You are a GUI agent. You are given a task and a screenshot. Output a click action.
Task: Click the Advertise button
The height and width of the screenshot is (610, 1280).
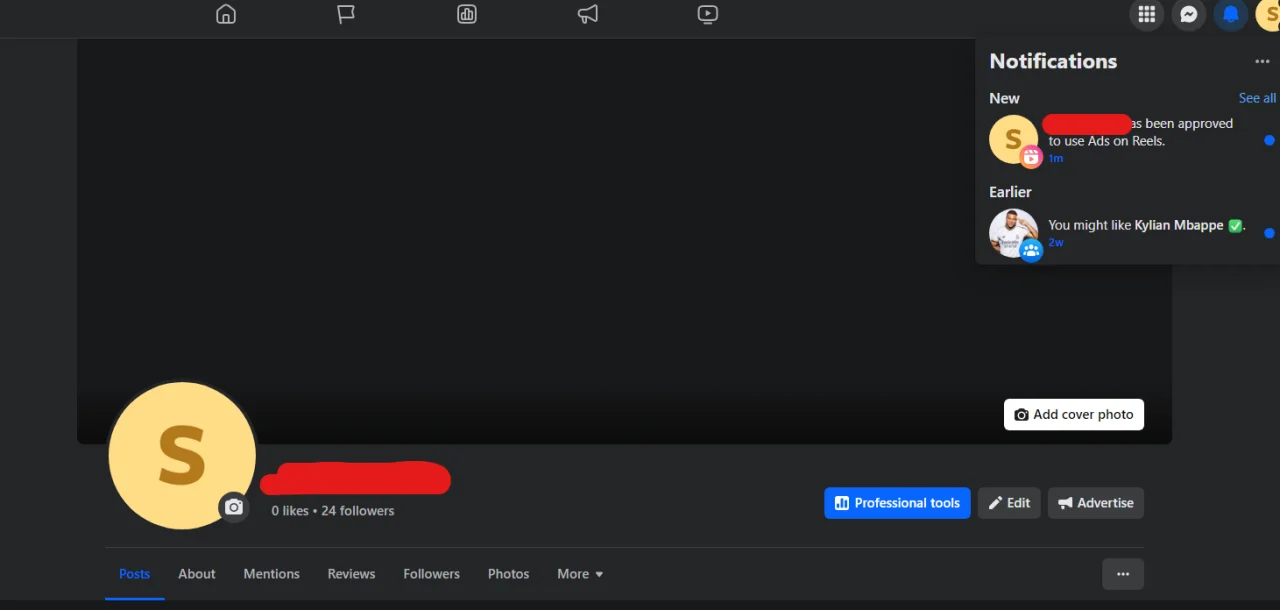pyautogui.click(x=1096, y=503)
